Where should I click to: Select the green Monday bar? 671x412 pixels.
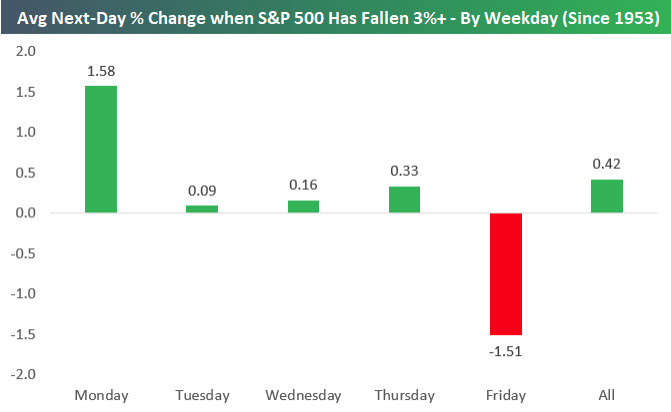pos(101,149)
